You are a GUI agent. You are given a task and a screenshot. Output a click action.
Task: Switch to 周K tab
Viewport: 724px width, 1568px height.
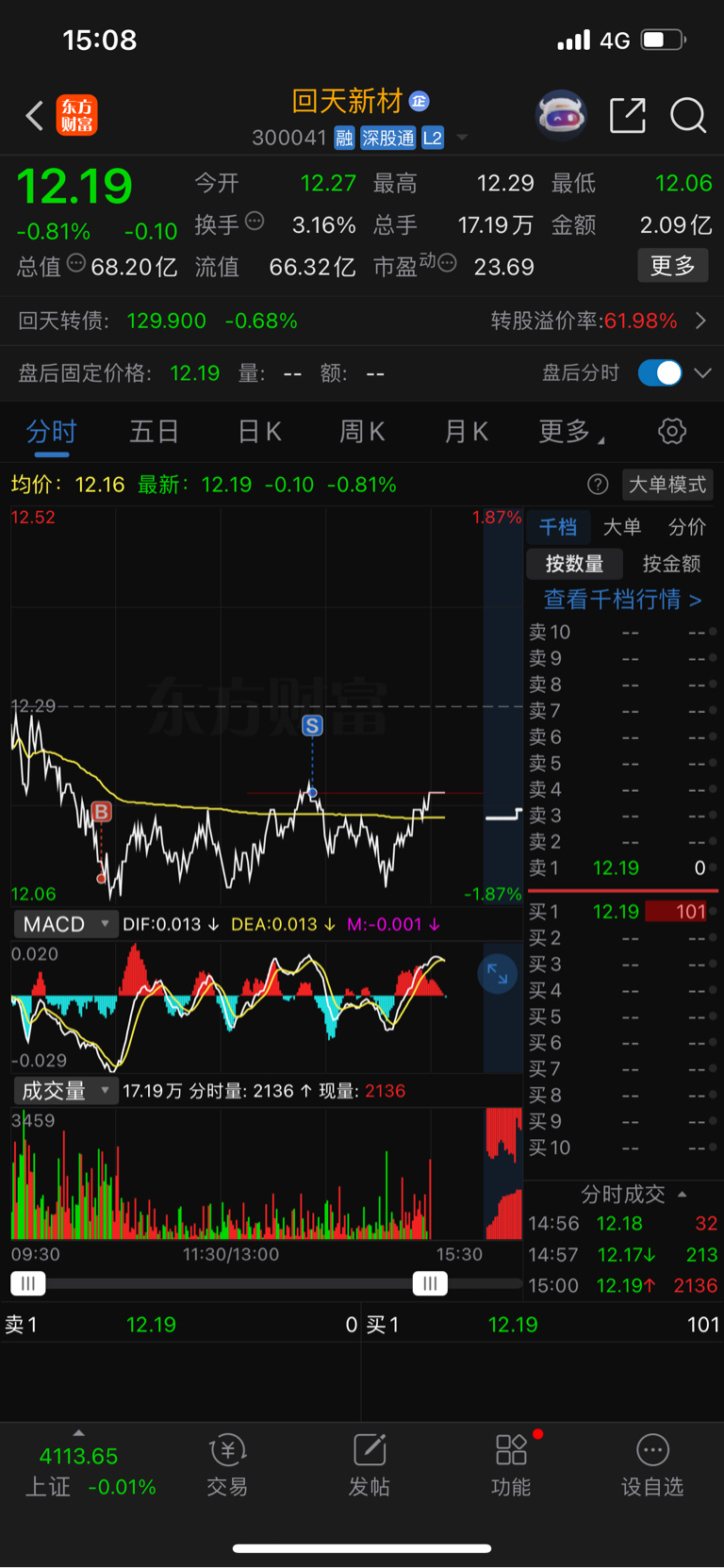pos(363,432)
